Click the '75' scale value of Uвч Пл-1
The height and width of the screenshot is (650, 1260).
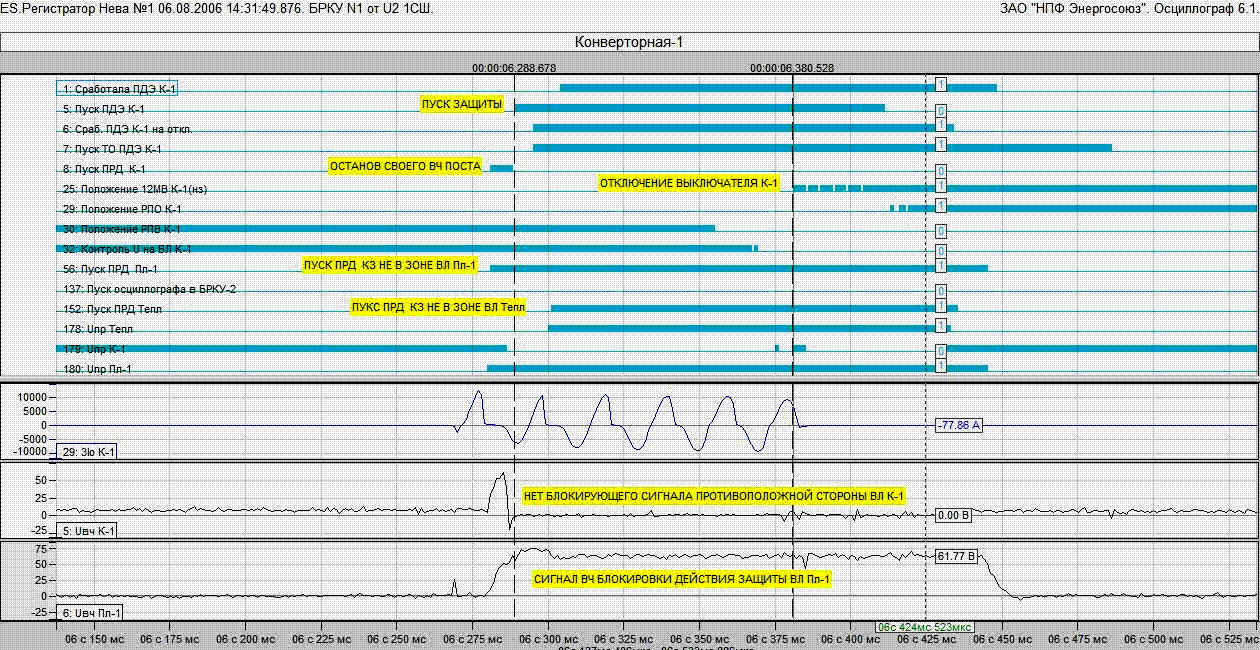click(42, 549)
